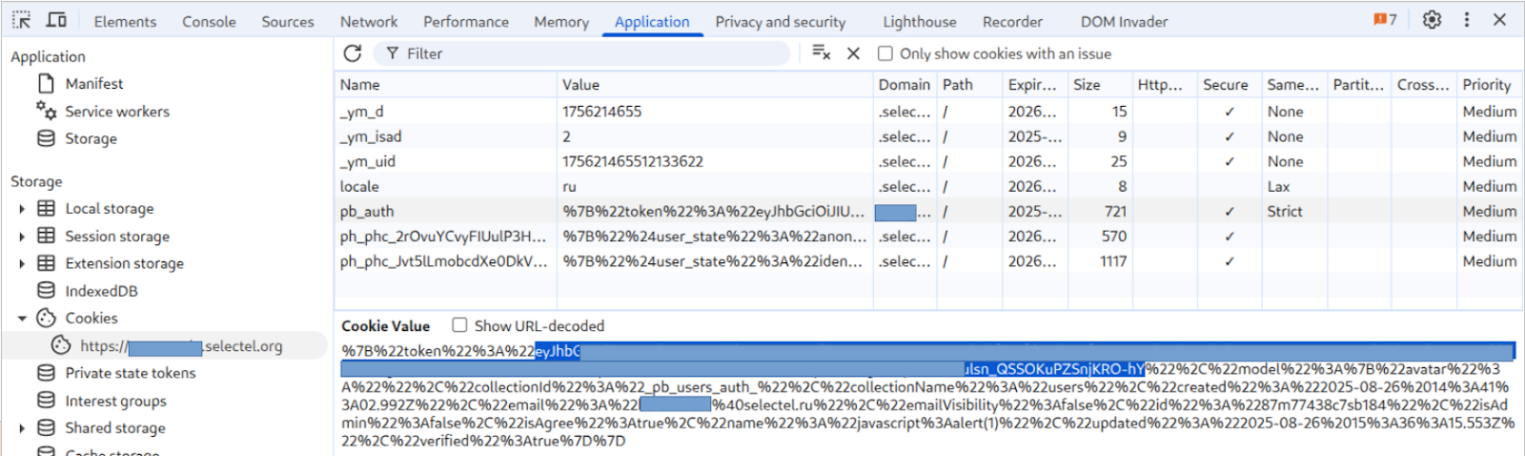
Task: Switch to the Elements tab
Action: click(125, 21)
